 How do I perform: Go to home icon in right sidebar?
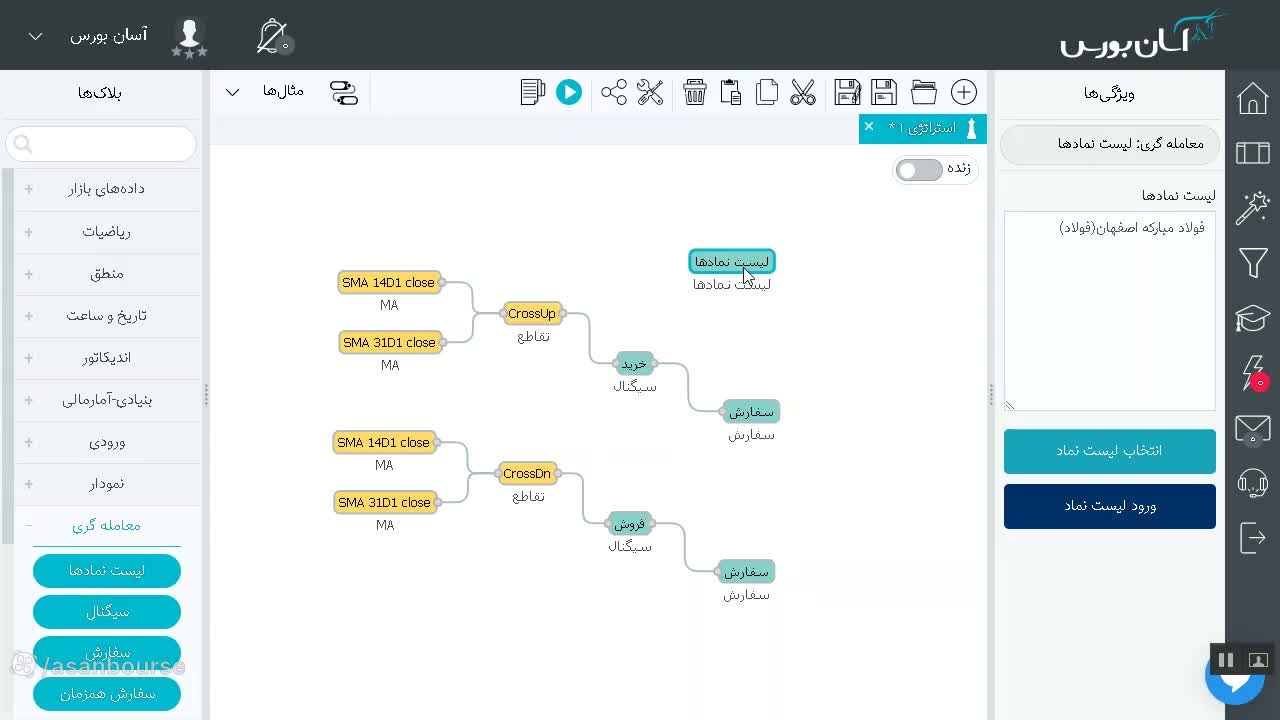(x=1253, y=98)
